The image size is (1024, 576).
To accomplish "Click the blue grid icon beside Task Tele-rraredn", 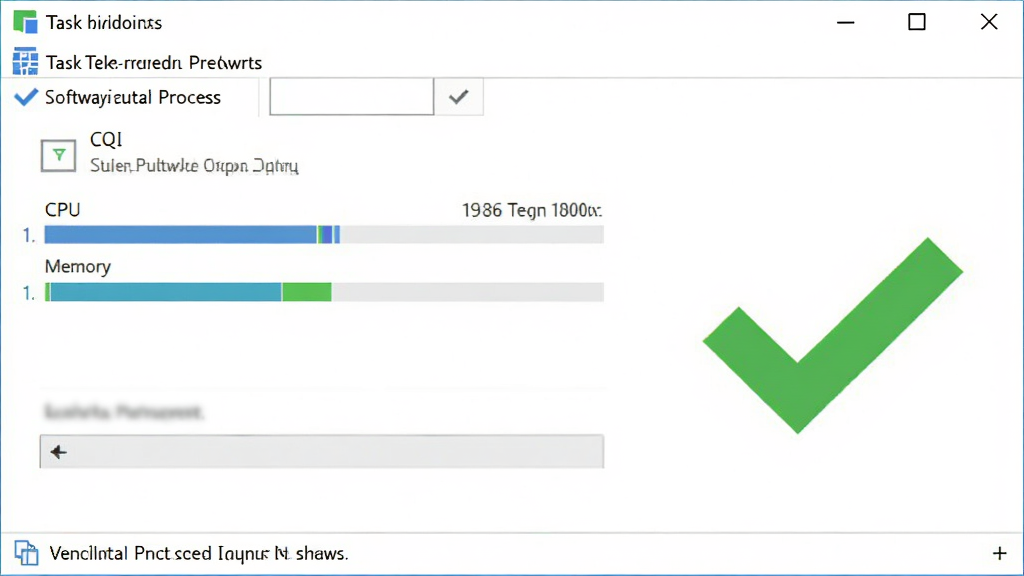I will (x=25, y=62).
